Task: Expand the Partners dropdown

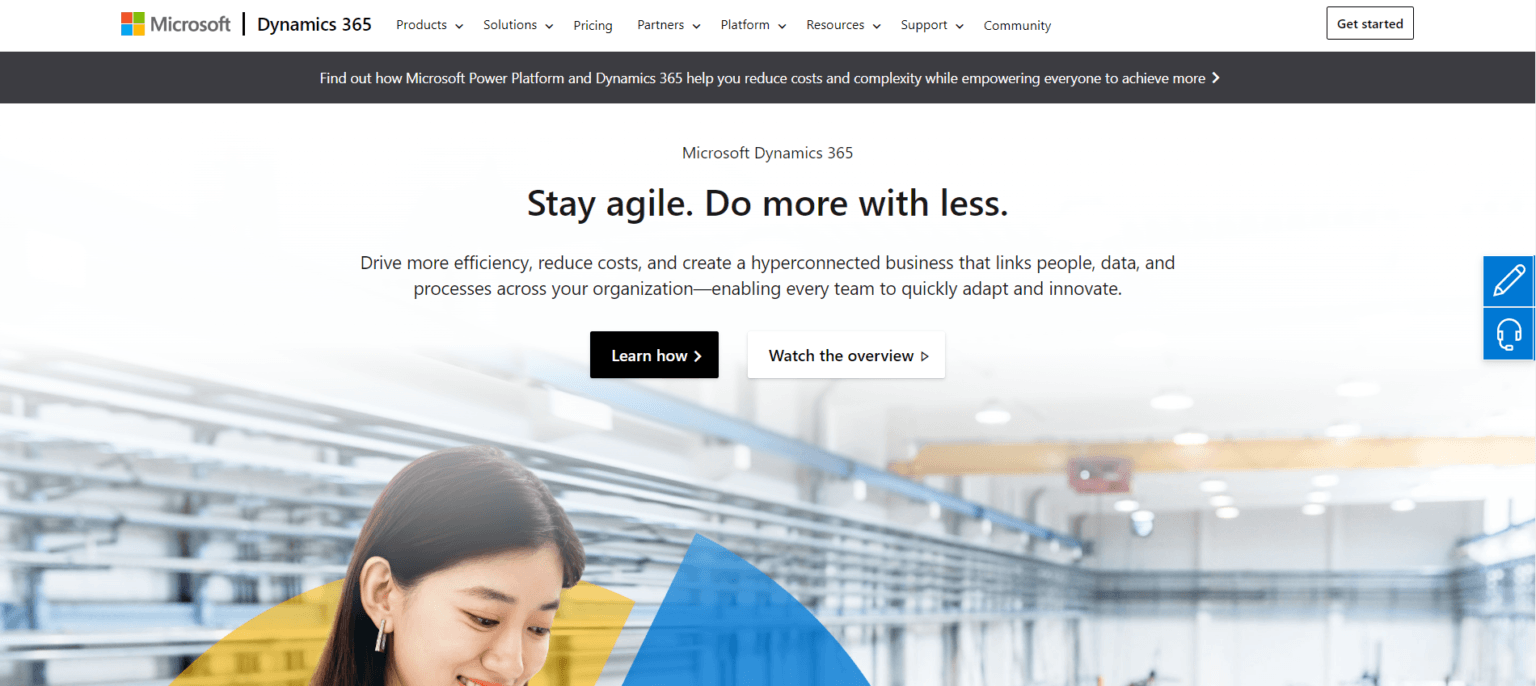Action: pos(668,25)
